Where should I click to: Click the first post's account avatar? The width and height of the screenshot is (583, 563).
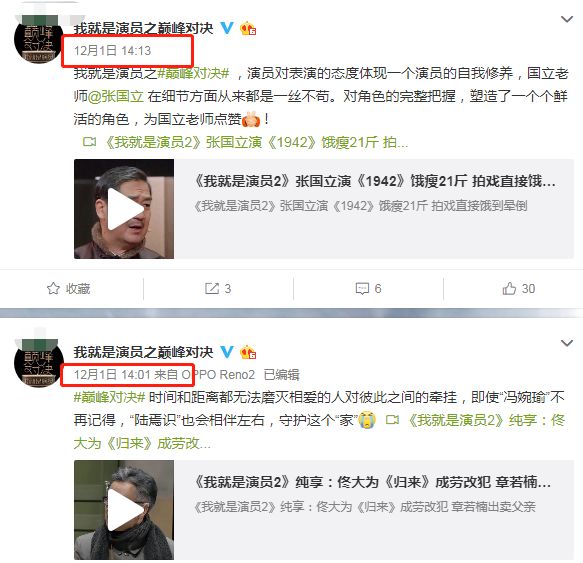point(39,39)
